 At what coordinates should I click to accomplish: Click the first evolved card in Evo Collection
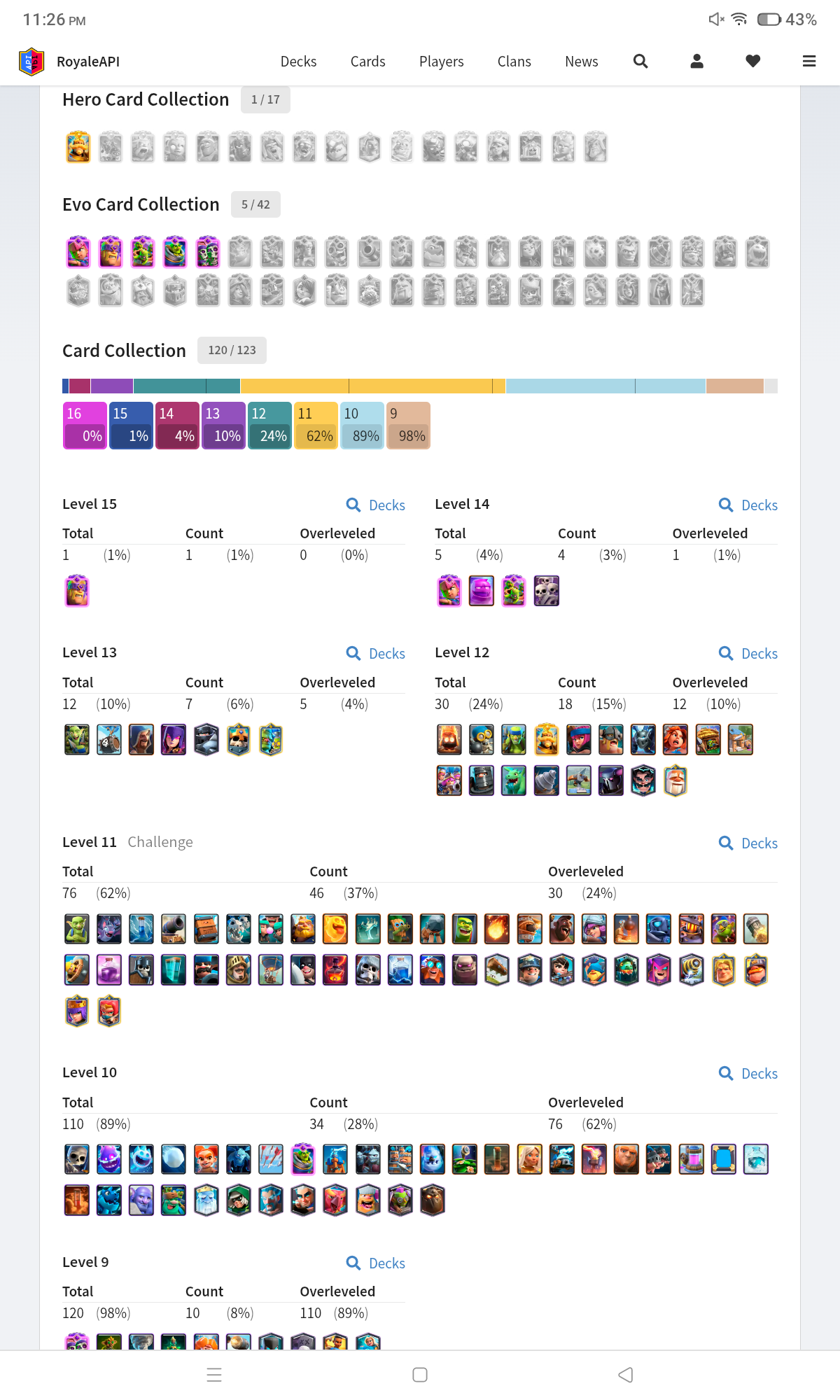point(78,252)
